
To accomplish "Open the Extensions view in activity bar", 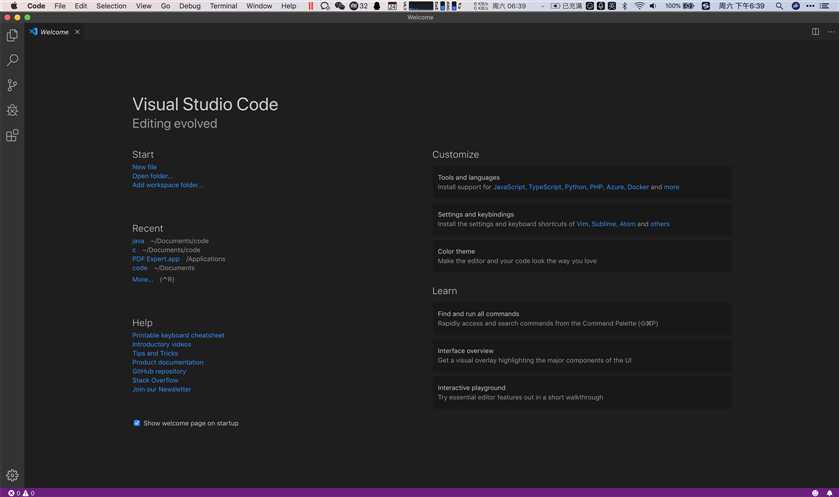I will point(12,135).
